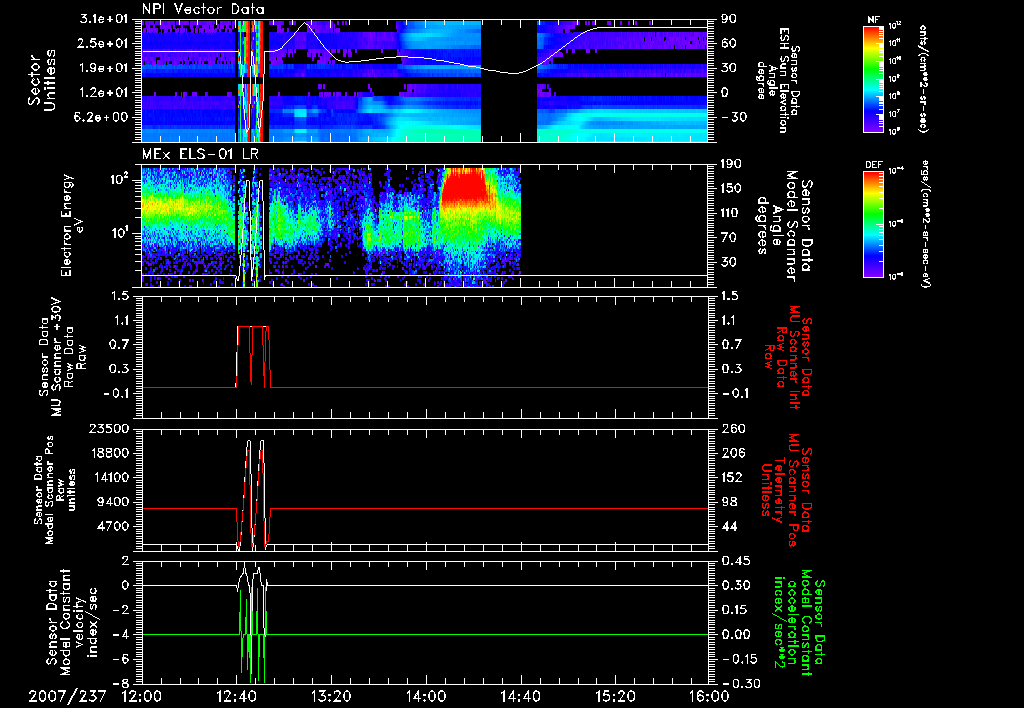This screenshot has width=1024, height=708.
Task: Click the '14:40' time axis label
Action: pyautogui.click(x=520, y=696)
